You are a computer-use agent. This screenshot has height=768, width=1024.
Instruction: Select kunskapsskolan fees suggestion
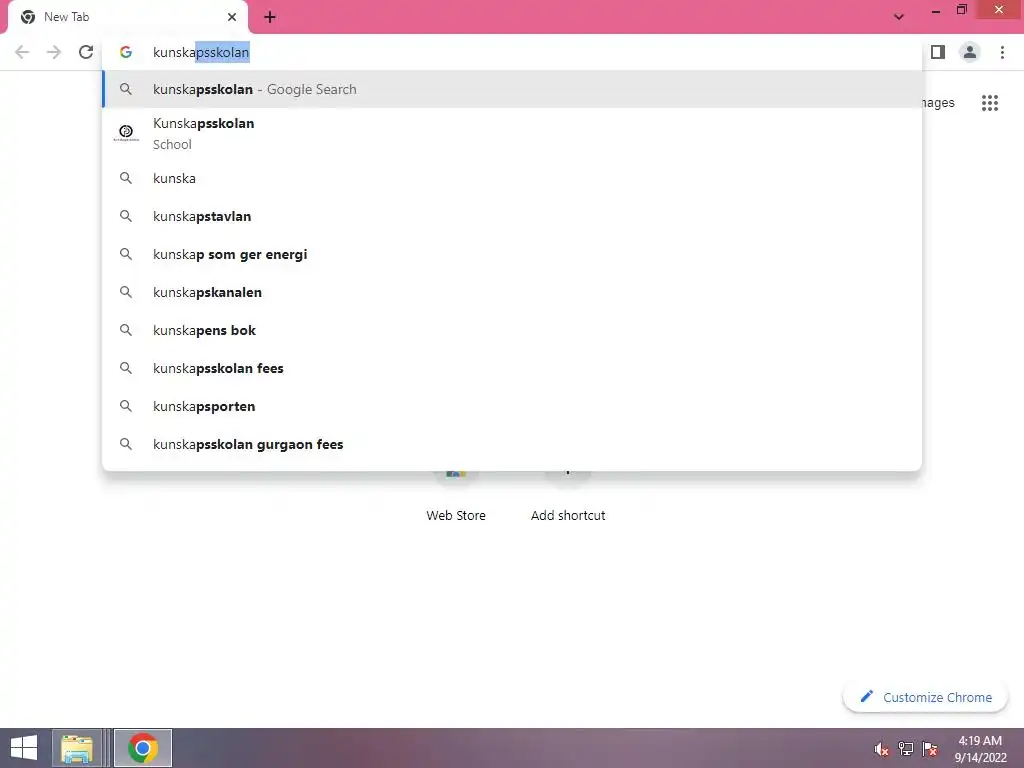coord(513,368)
